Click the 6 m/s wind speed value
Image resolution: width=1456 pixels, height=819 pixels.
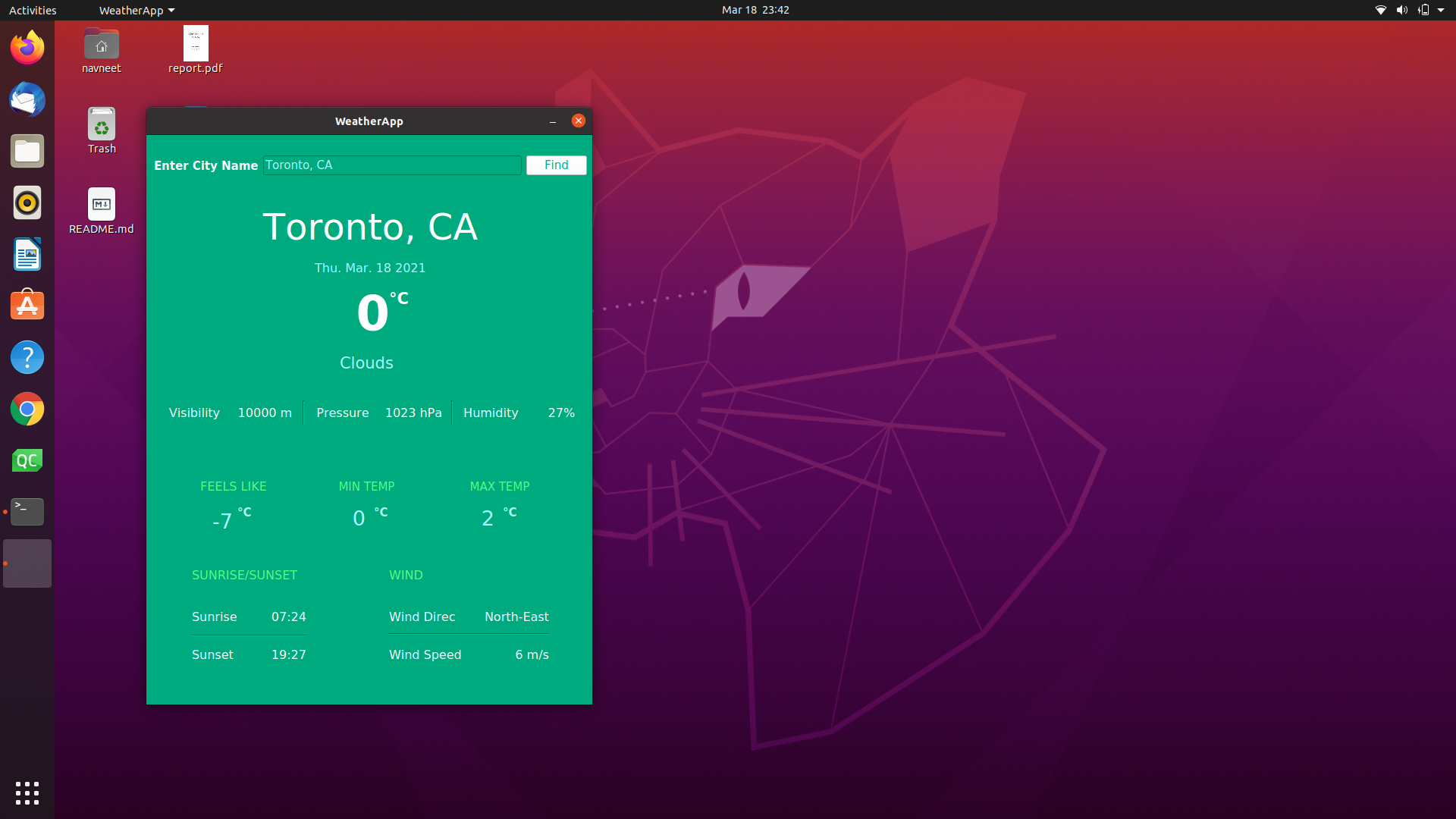coord(532,654)
